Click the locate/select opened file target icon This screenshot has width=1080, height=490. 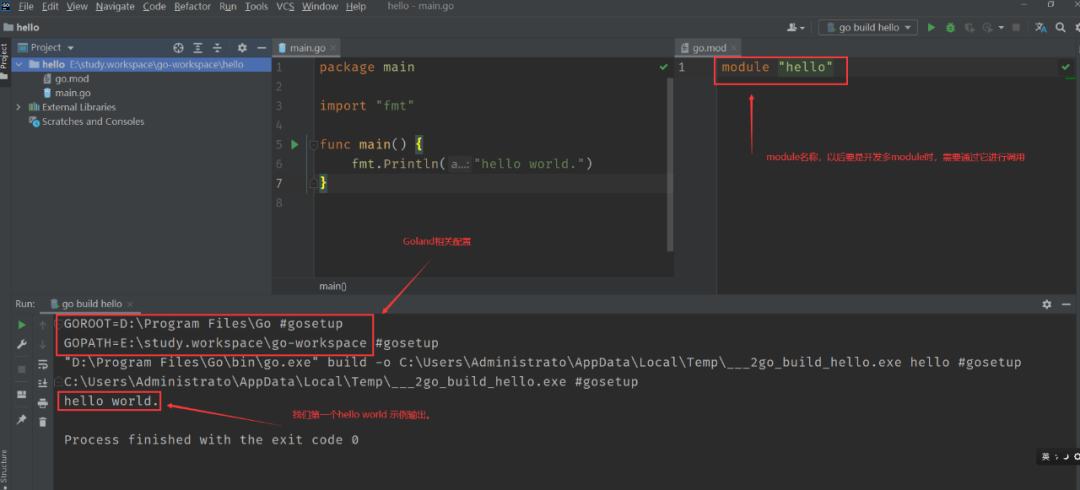178,47
